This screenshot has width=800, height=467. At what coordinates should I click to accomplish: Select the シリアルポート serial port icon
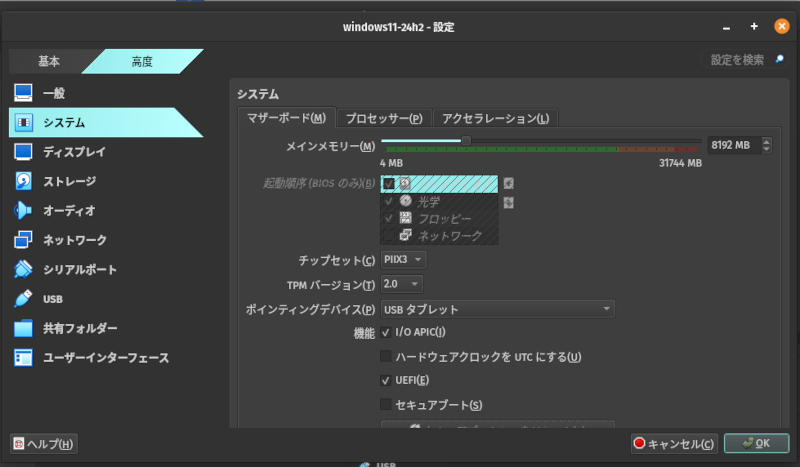point(23,269)
